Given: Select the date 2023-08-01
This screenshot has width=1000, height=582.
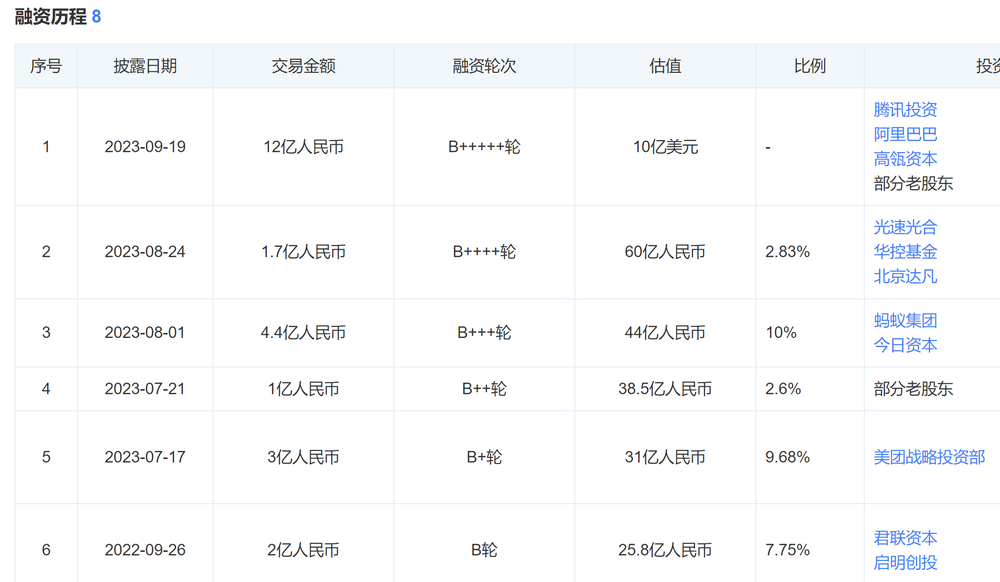Looking at the screenshot, I should pos(145,333).
